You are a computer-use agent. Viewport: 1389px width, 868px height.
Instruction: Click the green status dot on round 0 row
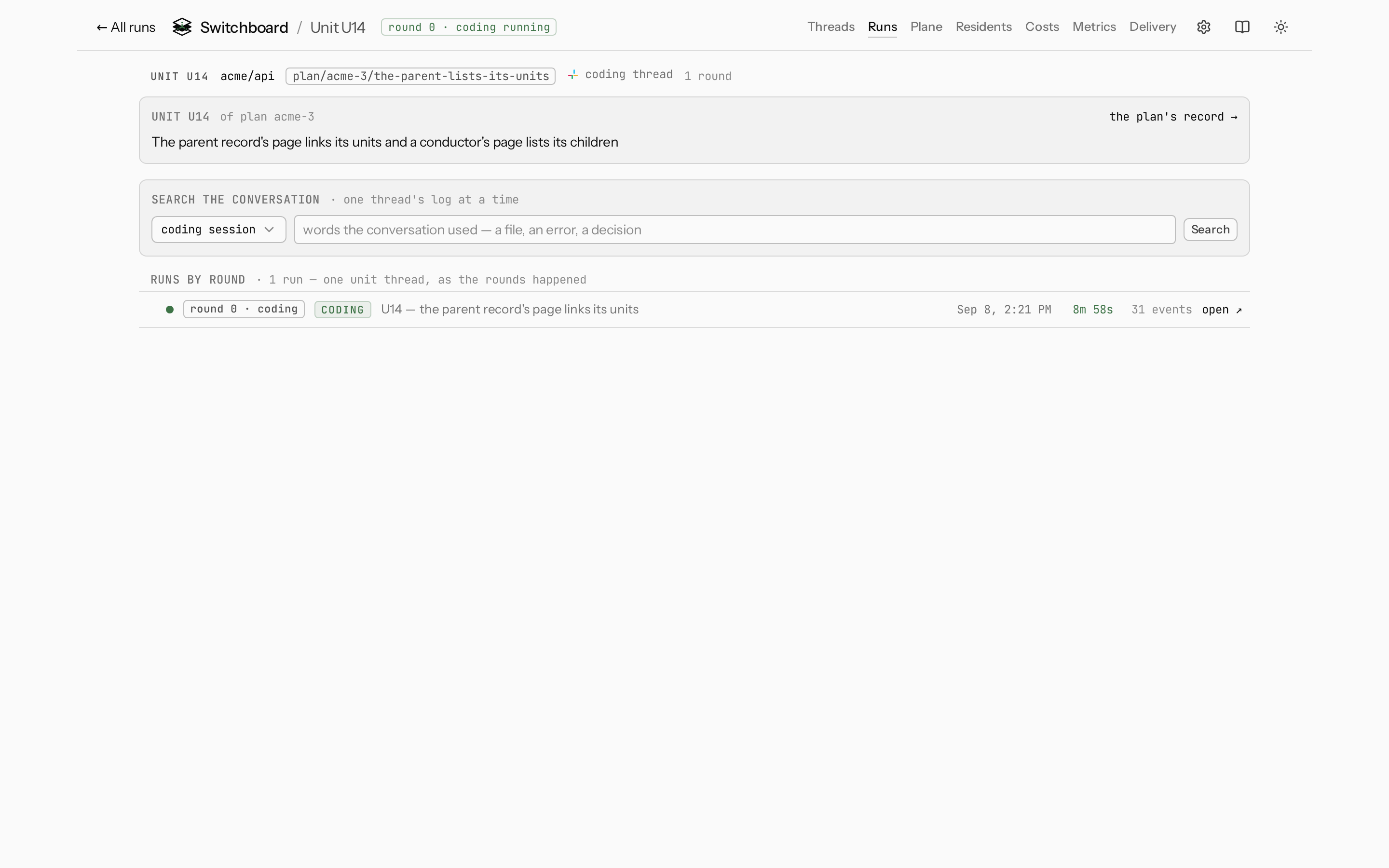point(169,310)
